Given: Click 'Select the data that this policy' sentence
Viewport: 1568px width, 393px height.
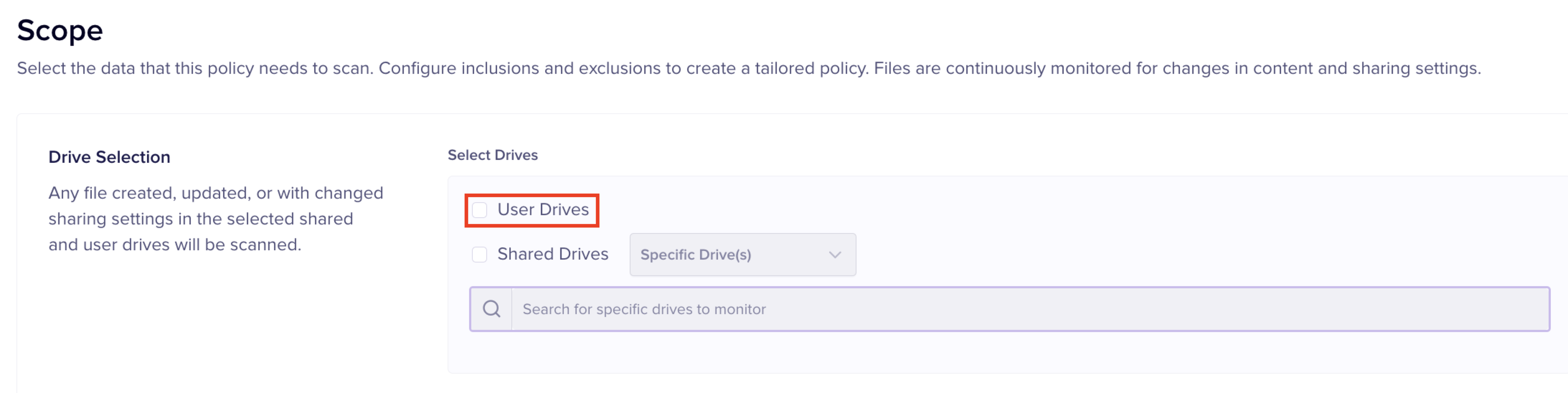Looking at the screenshot, I should click(195, 68).
